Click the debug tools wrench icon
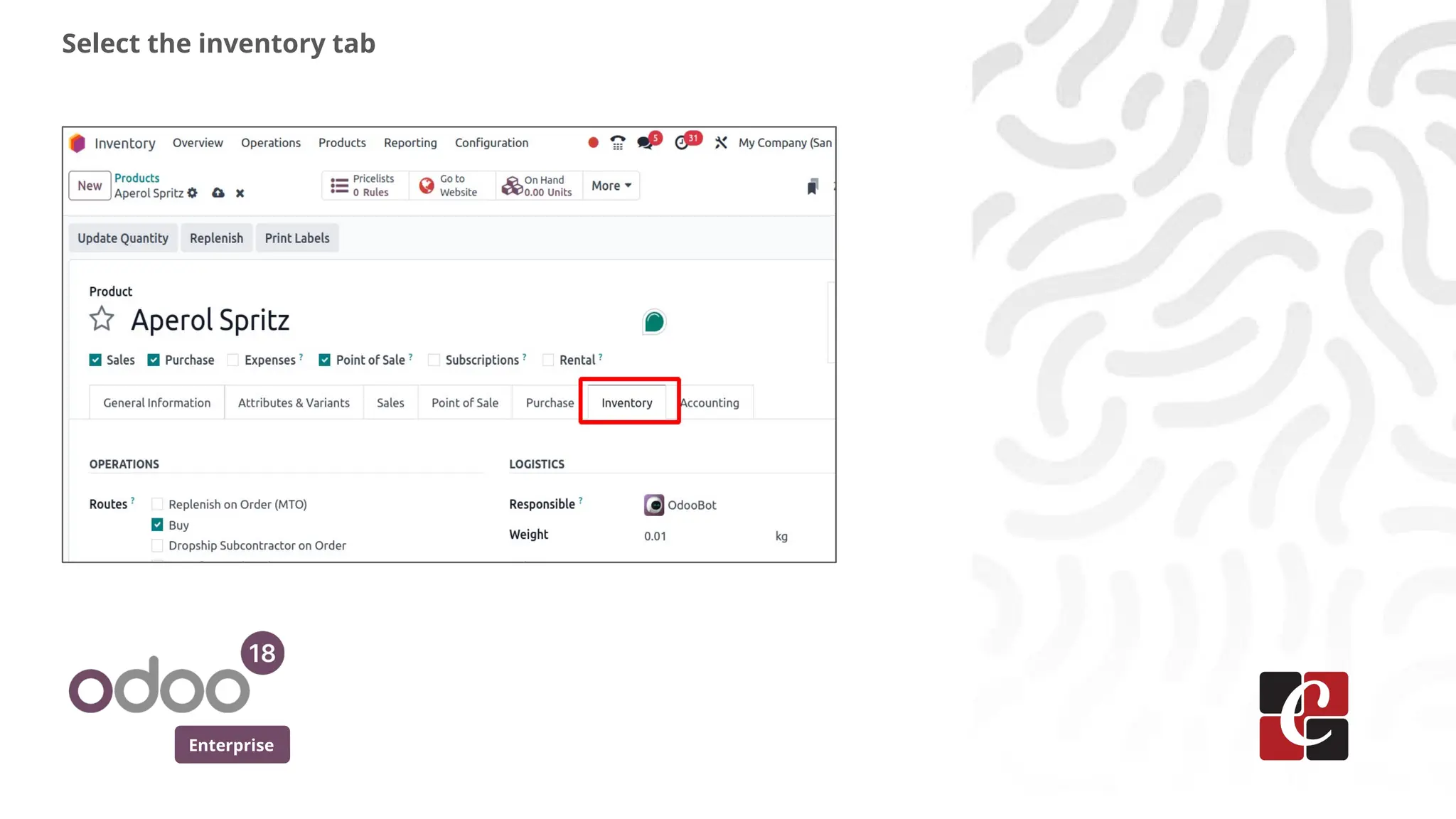This screenshot has width=1456, height=819. 721,143
